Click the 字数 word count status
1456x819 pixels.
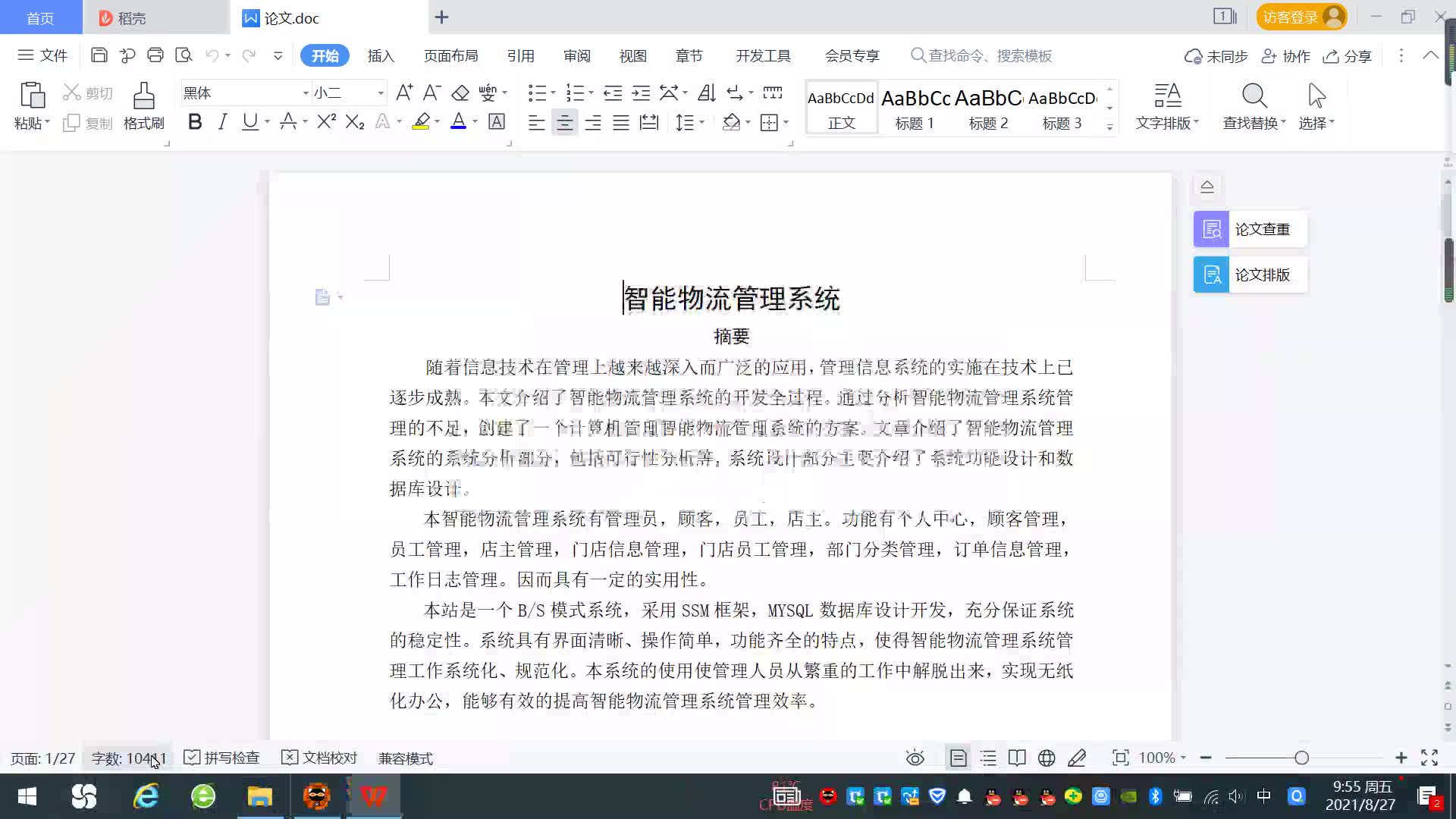coord(129,758)
